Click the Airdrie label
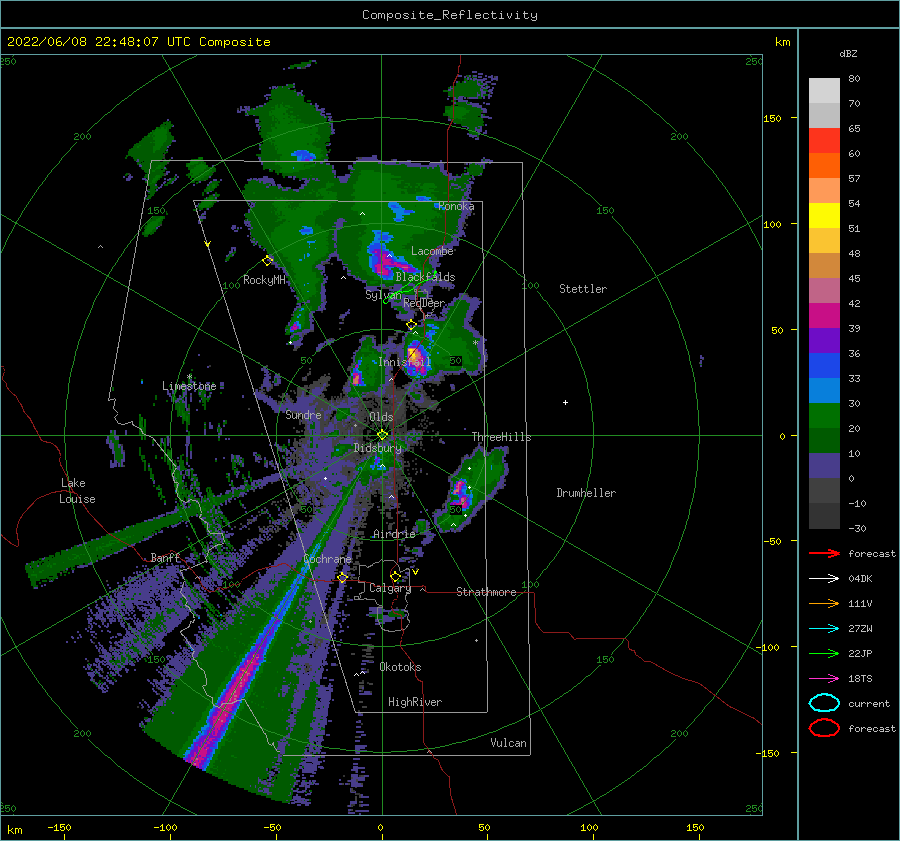 click(394, 534)
